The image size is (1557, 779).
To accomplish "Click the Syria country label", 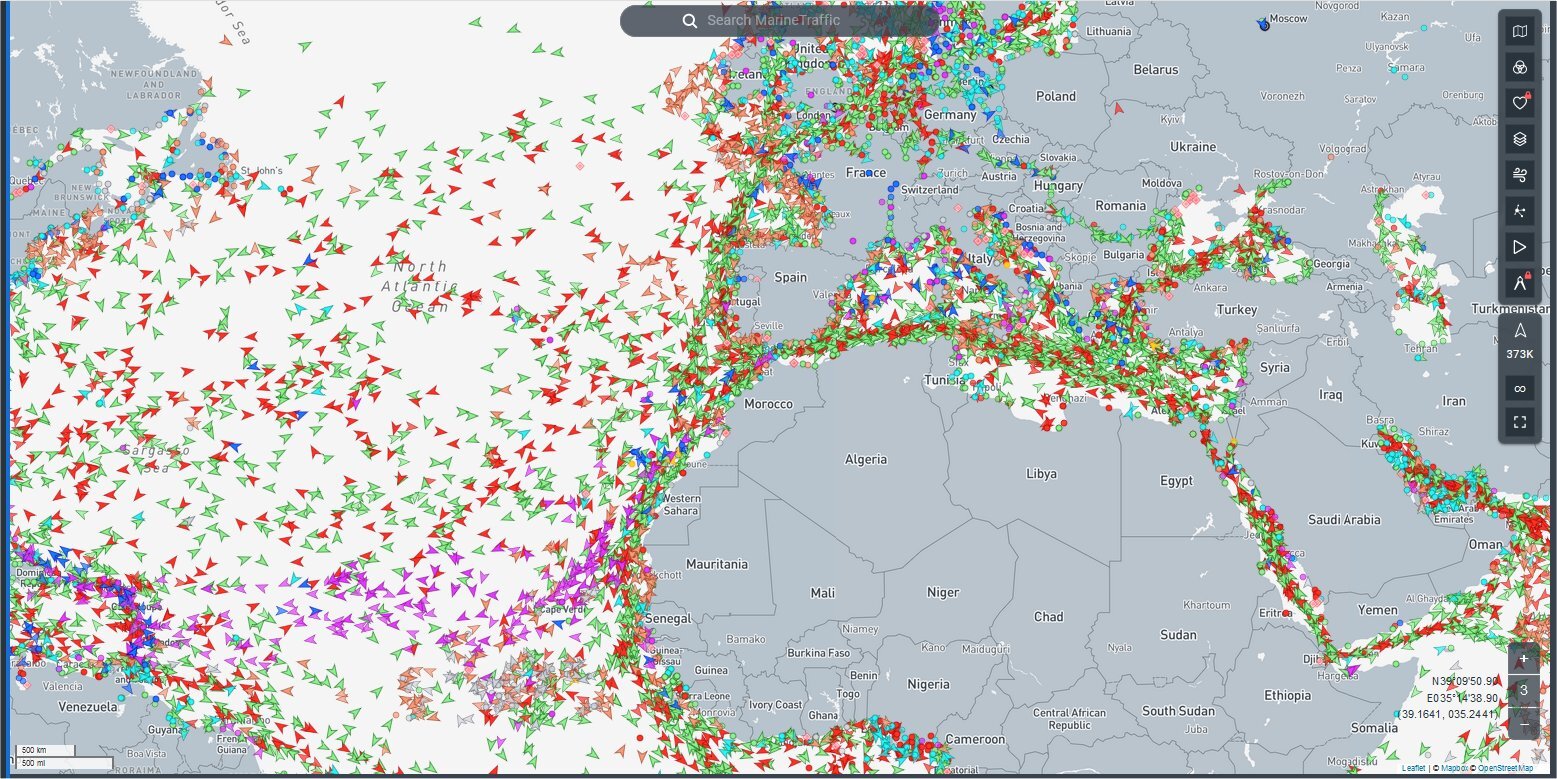I will tap(1275, 367).
